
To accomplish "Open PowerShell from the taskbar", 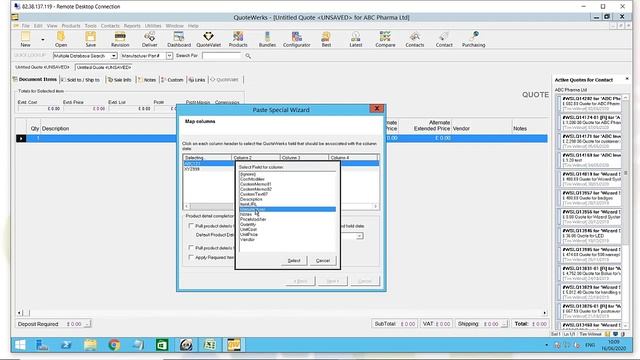I will (66, 345).
